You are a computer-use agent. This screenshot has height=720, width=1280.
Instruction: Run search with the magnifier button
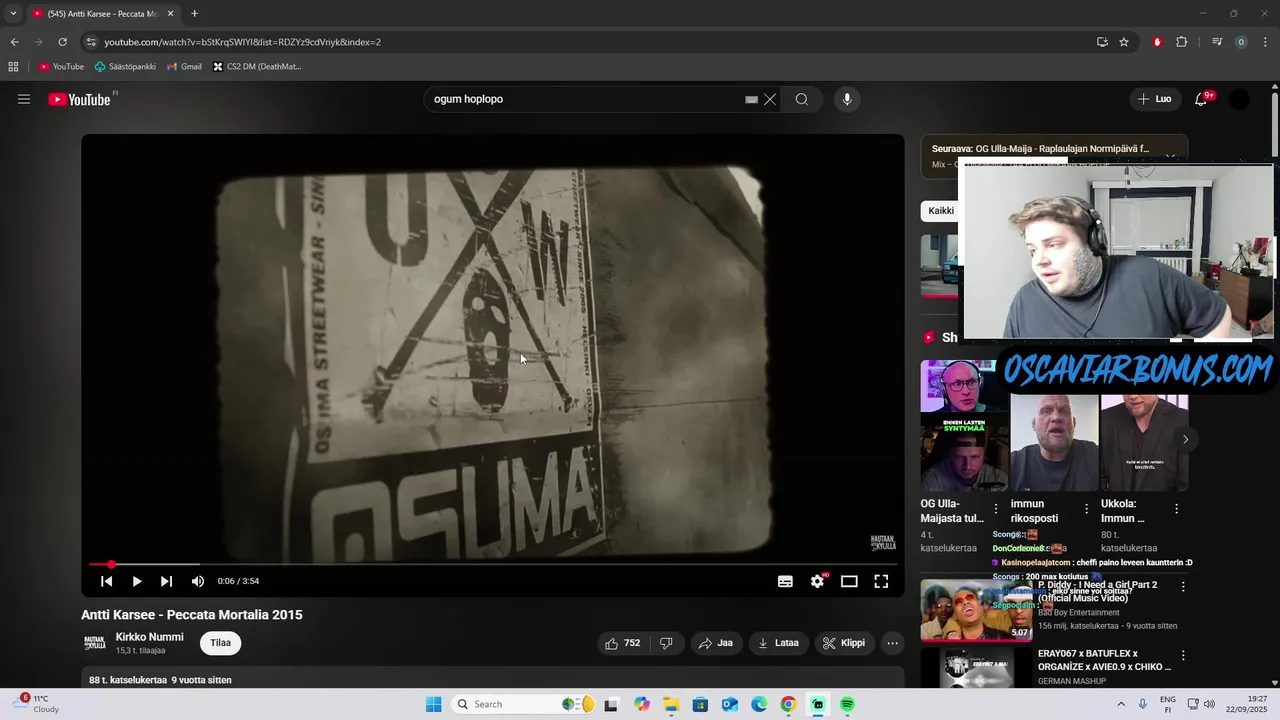(802, 99)
